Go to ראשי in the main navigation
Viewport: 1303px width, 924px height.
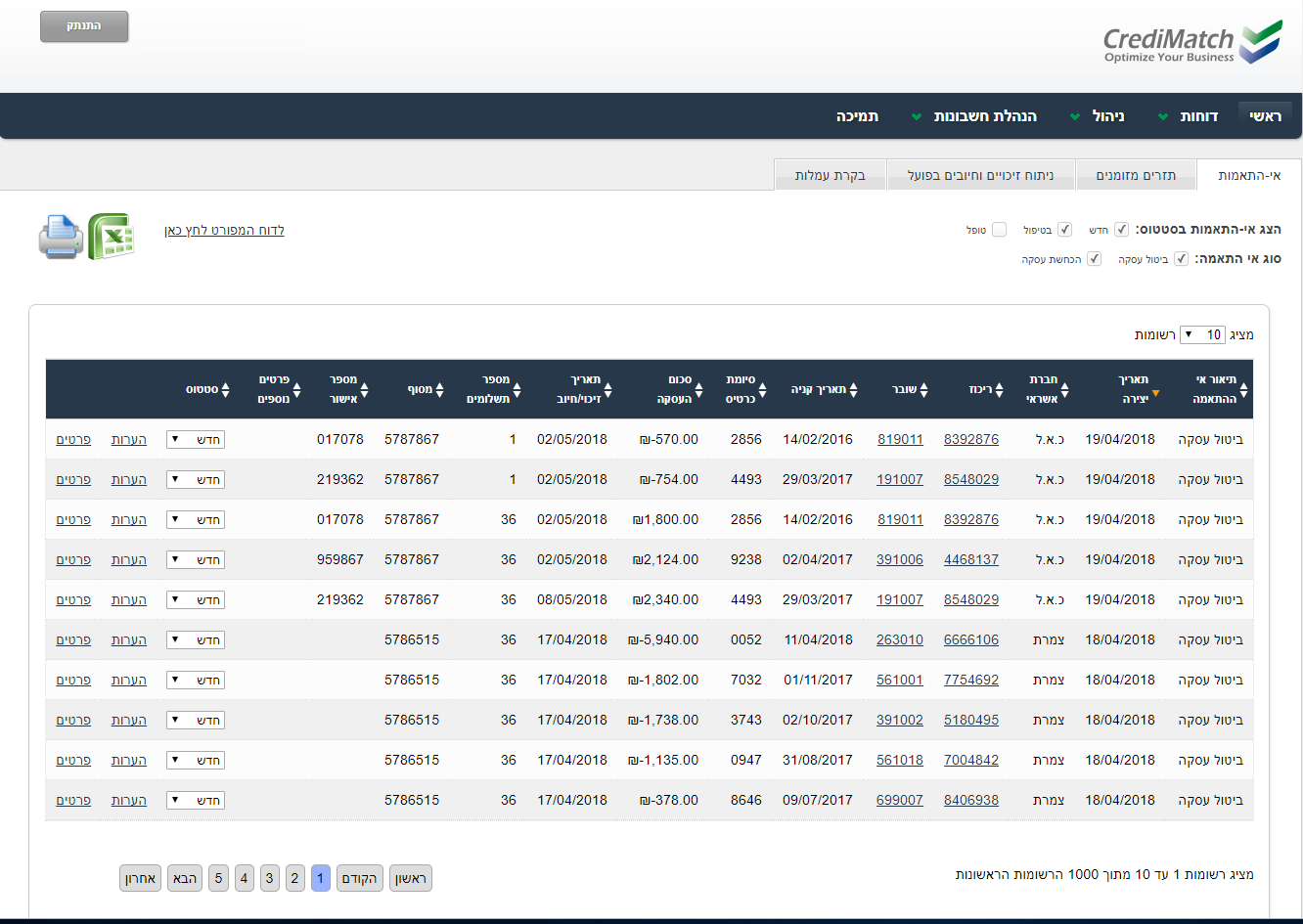[1265, 115]
